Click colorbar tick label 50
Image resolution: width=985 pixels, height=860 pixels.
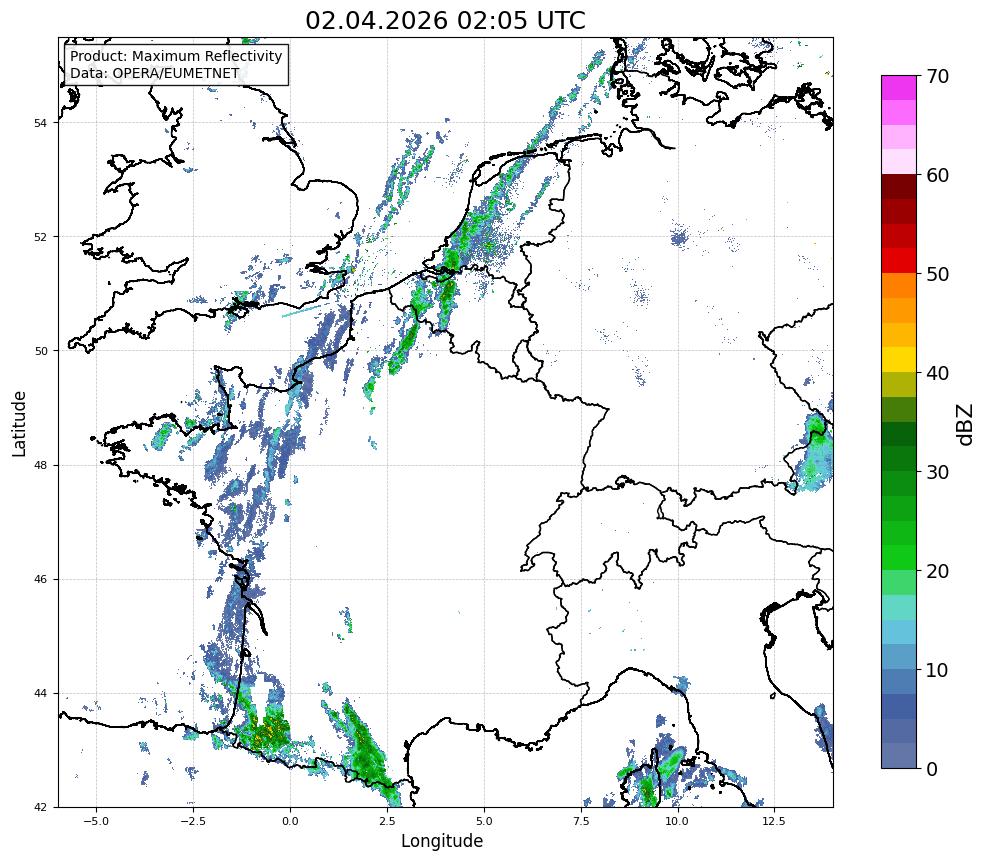tap(937, 275)
